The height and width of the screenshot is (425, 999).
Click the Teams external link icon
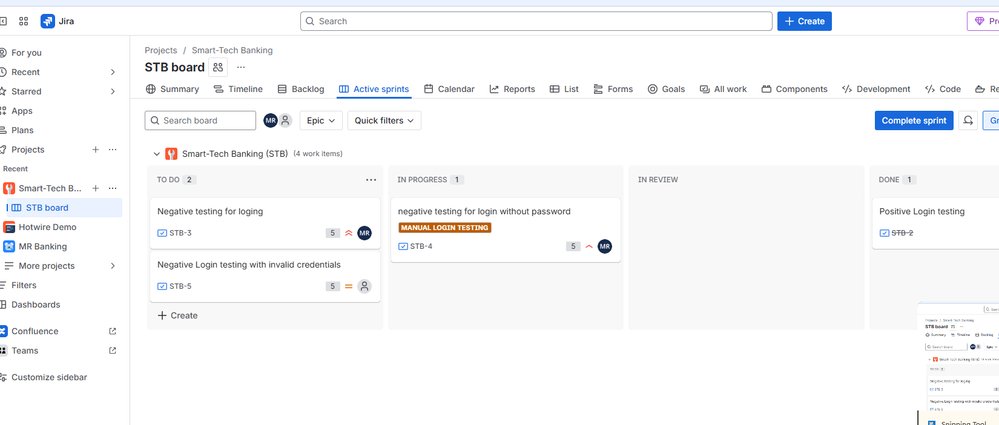coord(113,350)
